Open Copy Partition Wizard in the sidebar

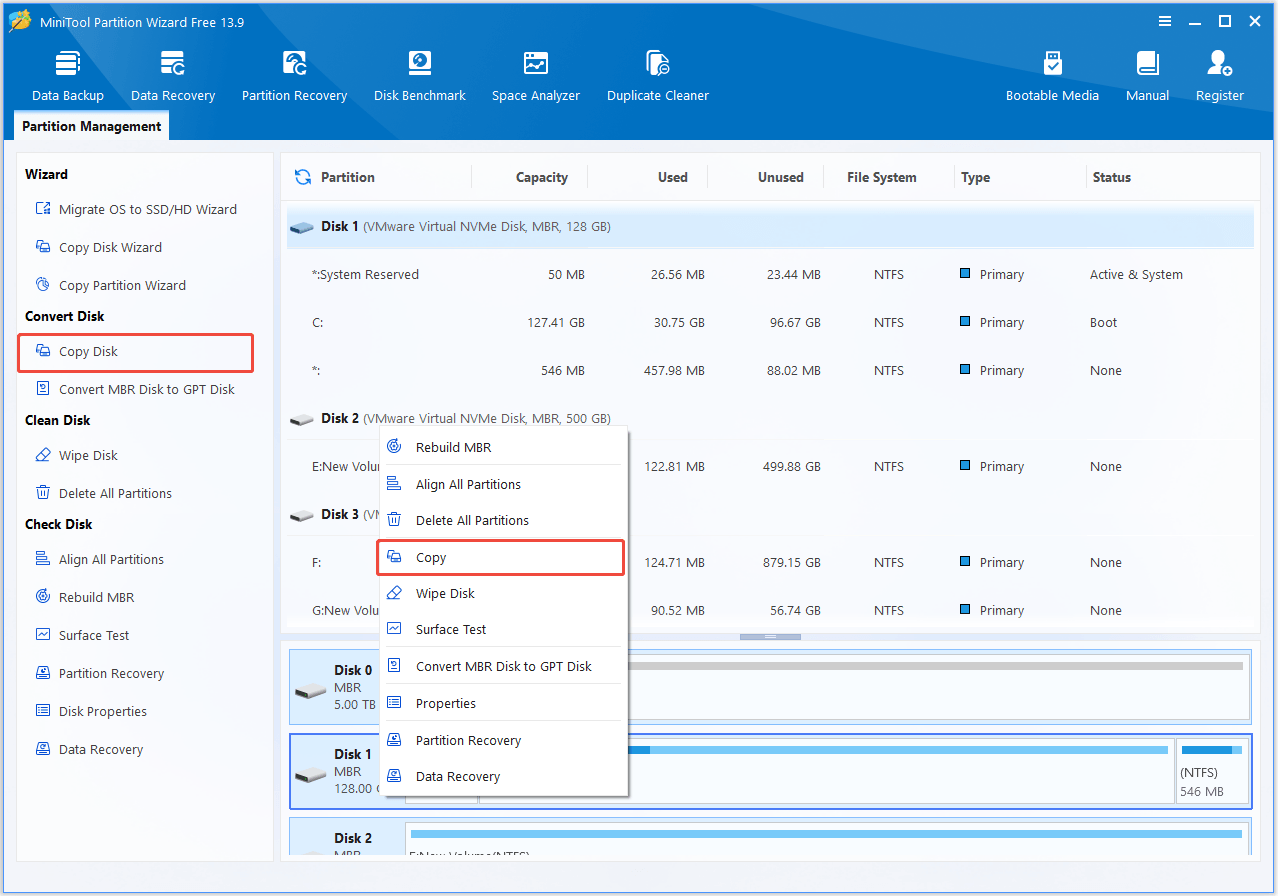110,285
